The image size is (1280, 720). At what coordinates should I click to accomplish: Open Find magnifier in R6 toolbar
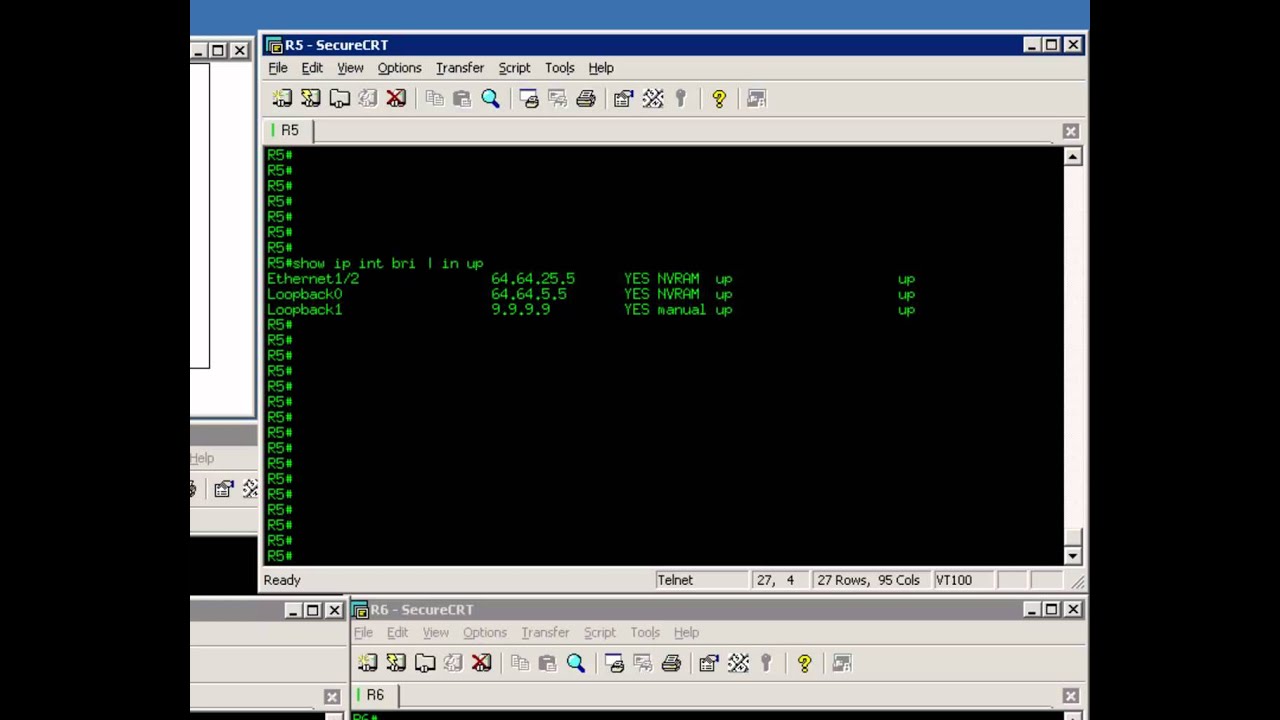coord(575,663)
